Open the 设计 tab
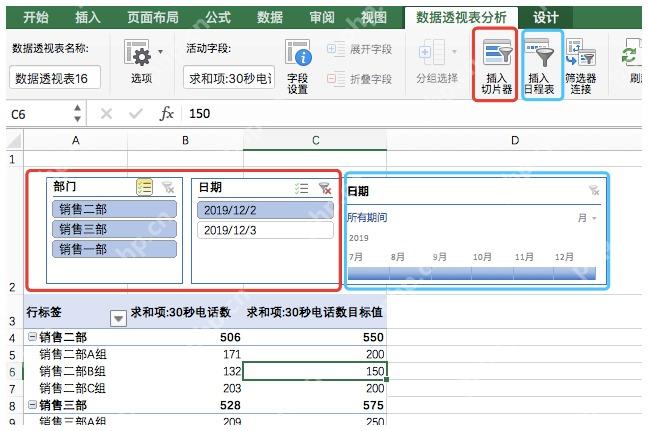 [x=546, y=17]
